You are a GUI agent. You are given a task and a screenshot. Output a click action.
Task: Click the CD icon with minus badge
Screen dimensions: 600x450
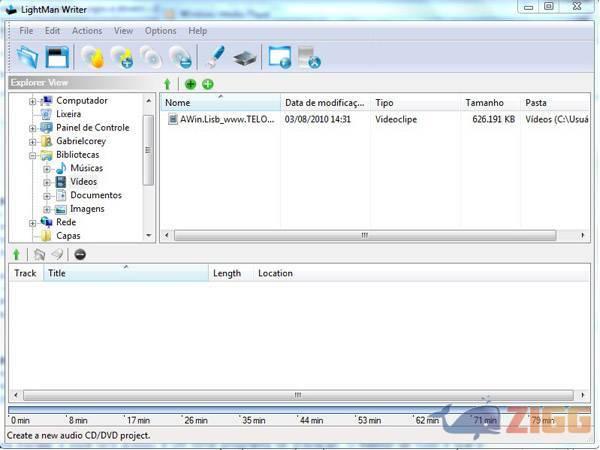(x=181, y=57)
